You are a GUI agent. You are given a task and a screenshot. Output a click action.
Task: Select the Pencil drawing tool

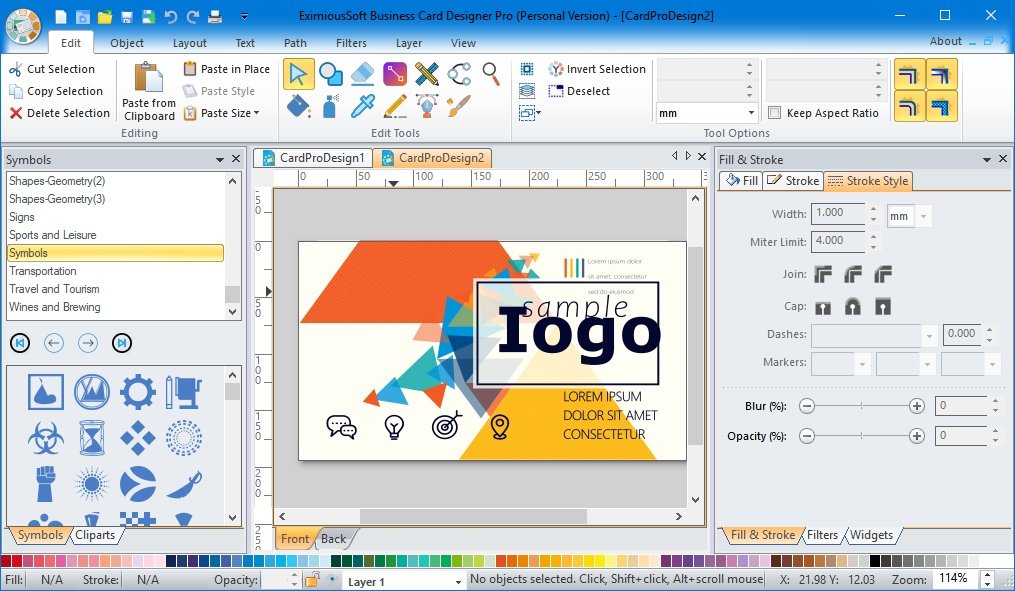click(x=395, y=106)
